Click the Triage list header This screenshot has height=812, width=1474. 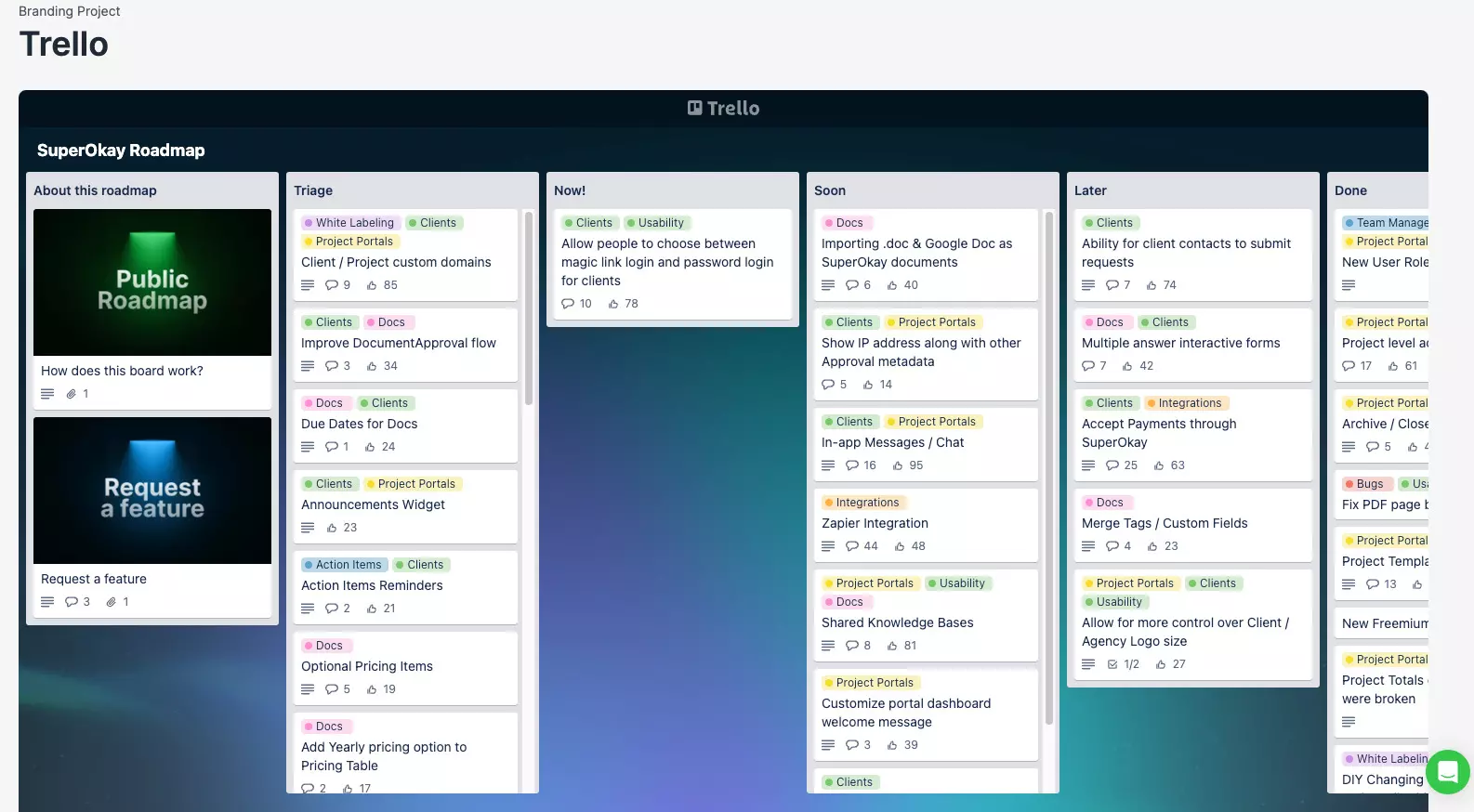(313, 190)
